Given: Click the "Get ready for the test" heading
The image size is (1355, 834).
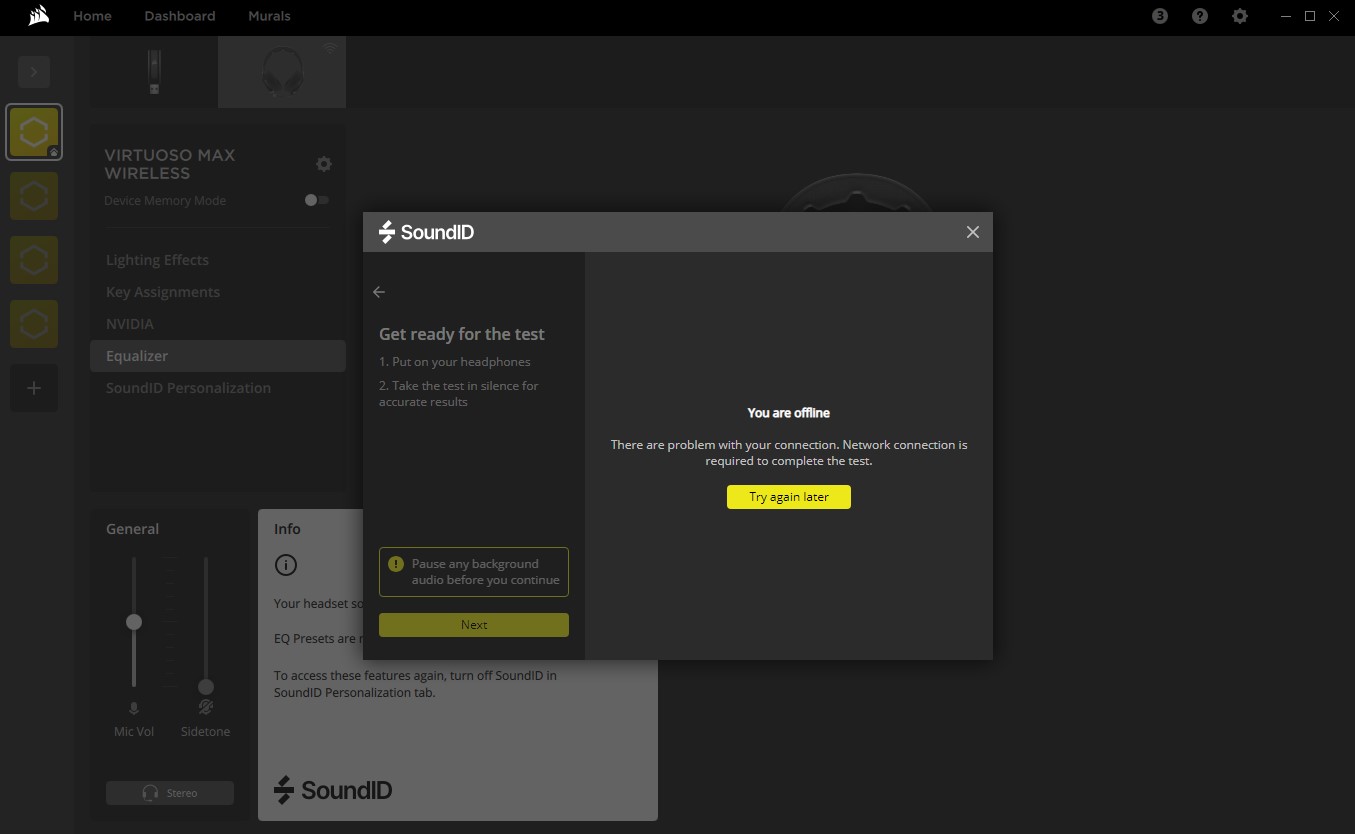Looking at the screenshot, I should pos(462,334).
